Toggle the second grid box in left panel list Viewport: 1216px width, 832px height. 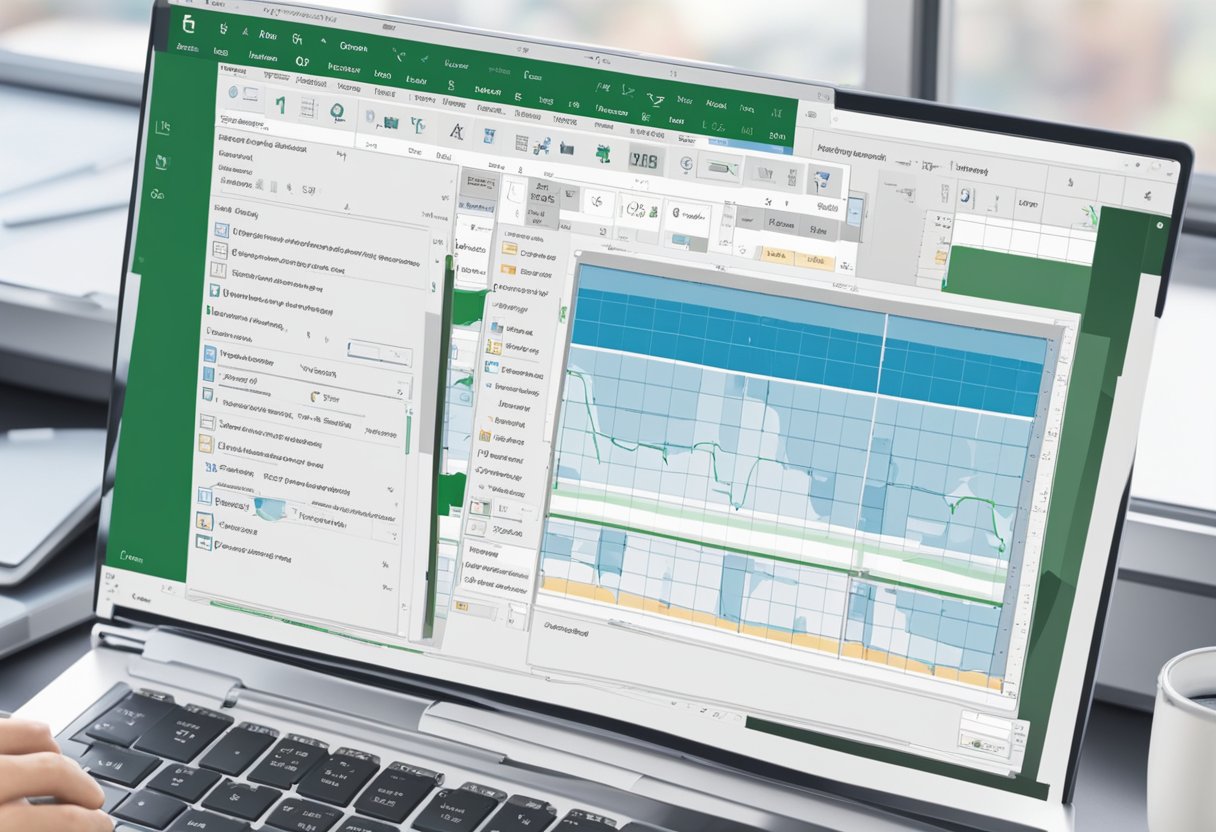(220, 250)
